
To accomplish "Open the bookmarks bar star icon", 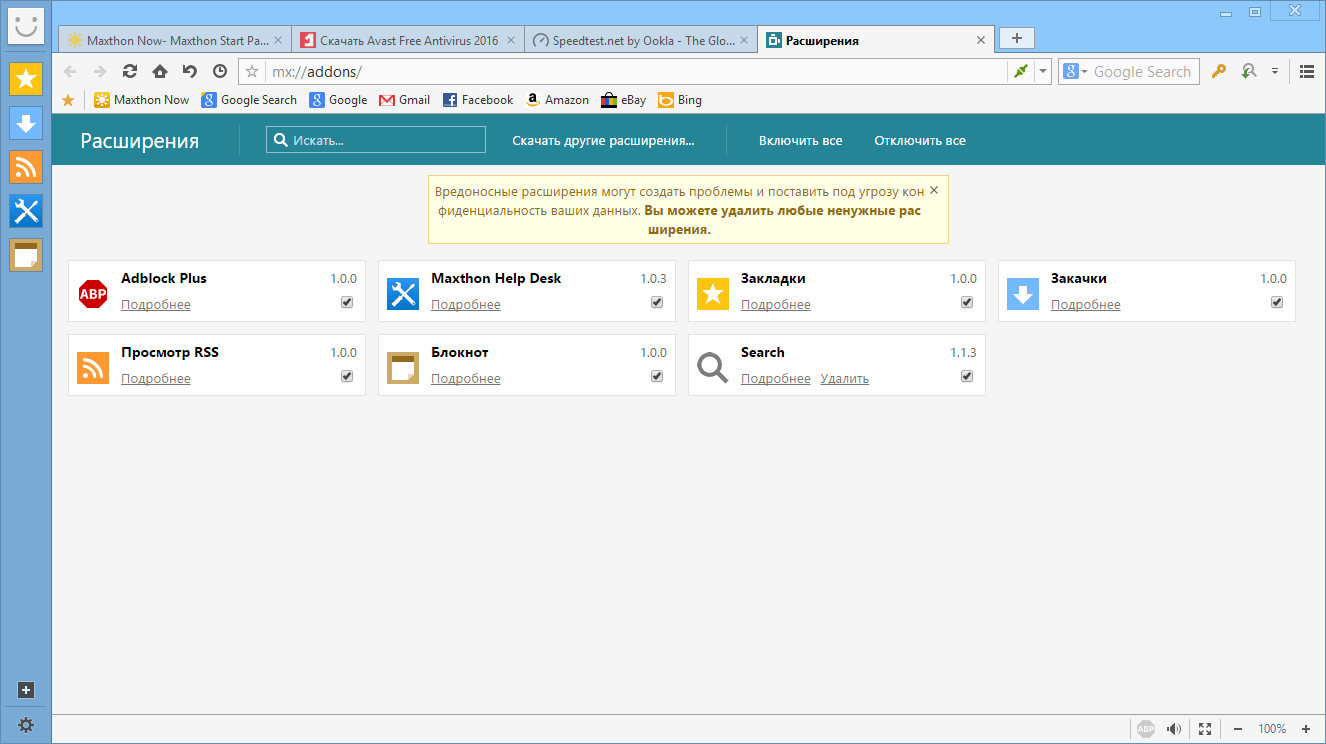I will pyautogui.click(x=68, y=100).
